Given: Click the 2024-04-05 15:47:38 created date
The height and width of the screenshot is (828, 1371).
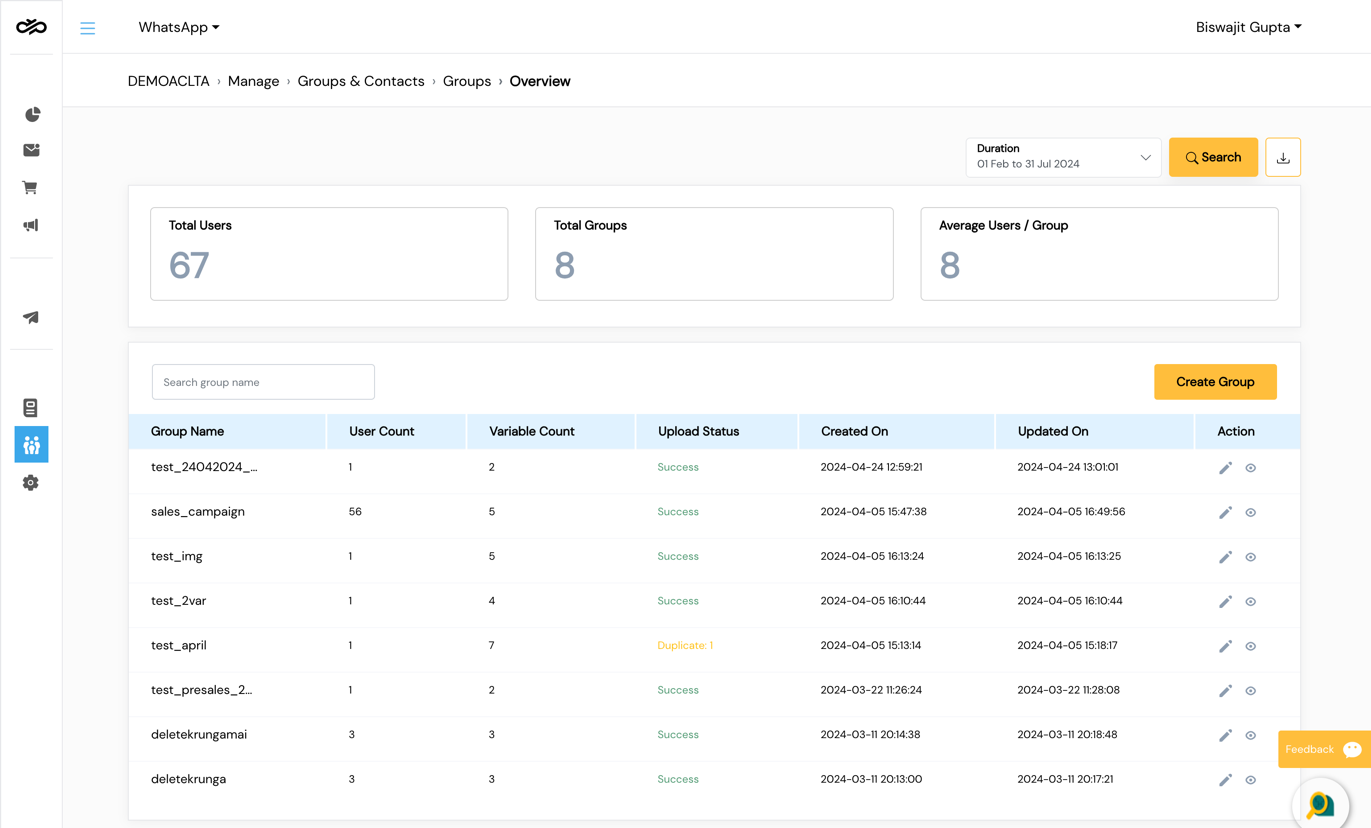Looking at the screenshot, I should pos(873,511).
